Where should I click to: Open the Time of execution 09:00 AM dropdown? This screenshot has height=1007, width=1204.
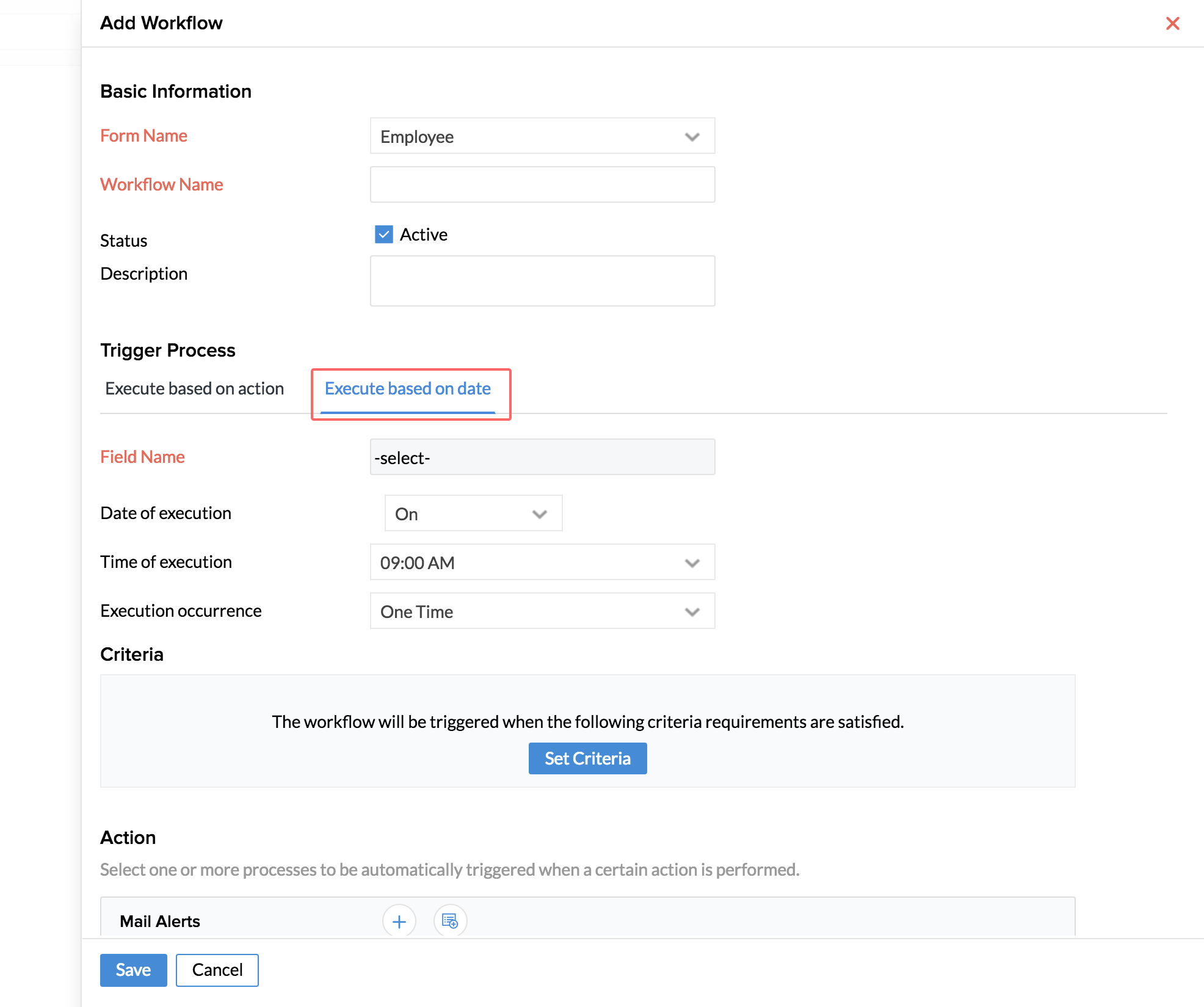(542, 562)
